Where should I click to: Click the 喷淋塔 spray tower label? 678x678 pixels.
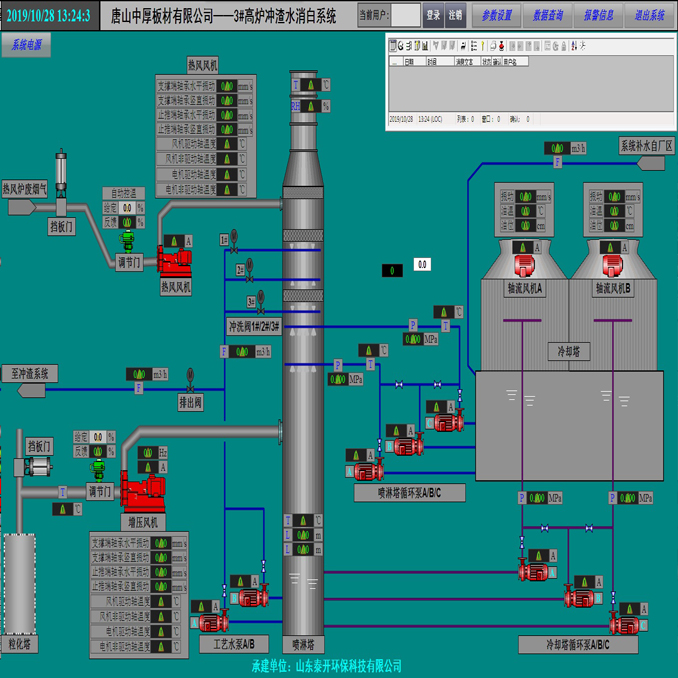(x=303, y=645)
